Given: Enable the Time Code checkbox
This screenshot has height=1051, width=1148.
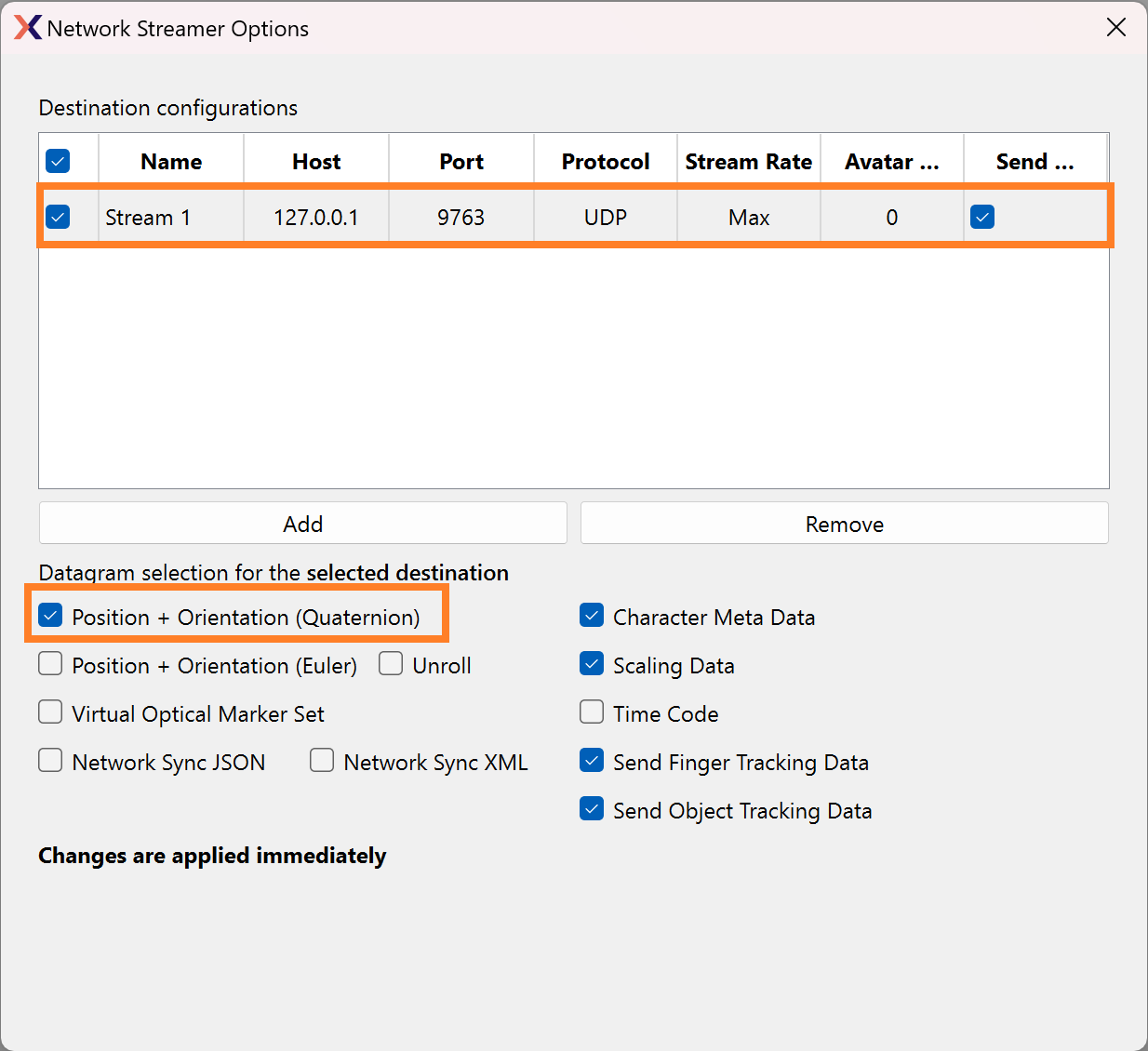Looking at the screenshot, I should [x=592, y=712].
